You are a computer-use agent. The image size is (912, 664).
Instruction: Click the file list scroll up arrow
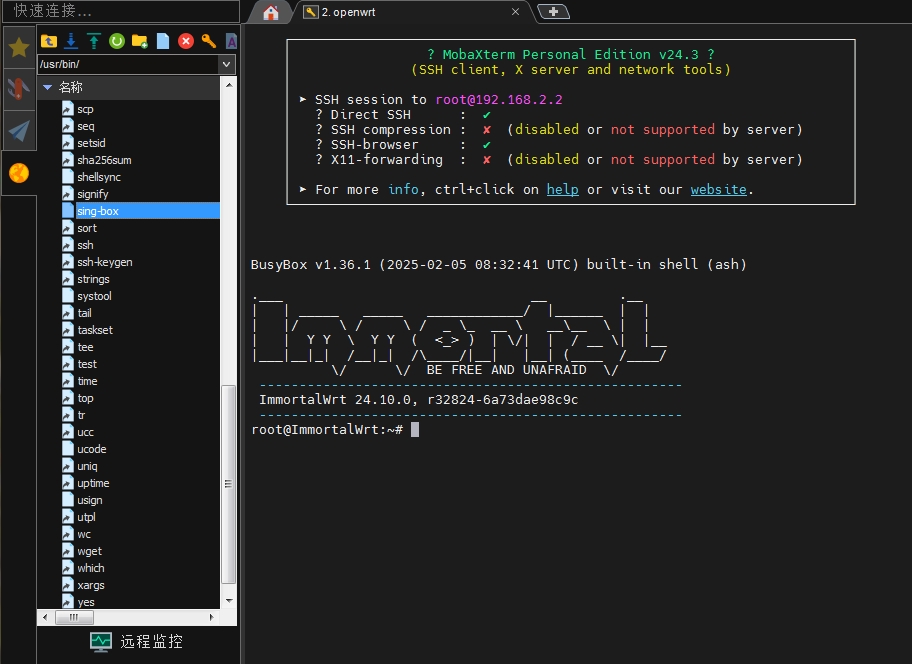tap(229, 85)
